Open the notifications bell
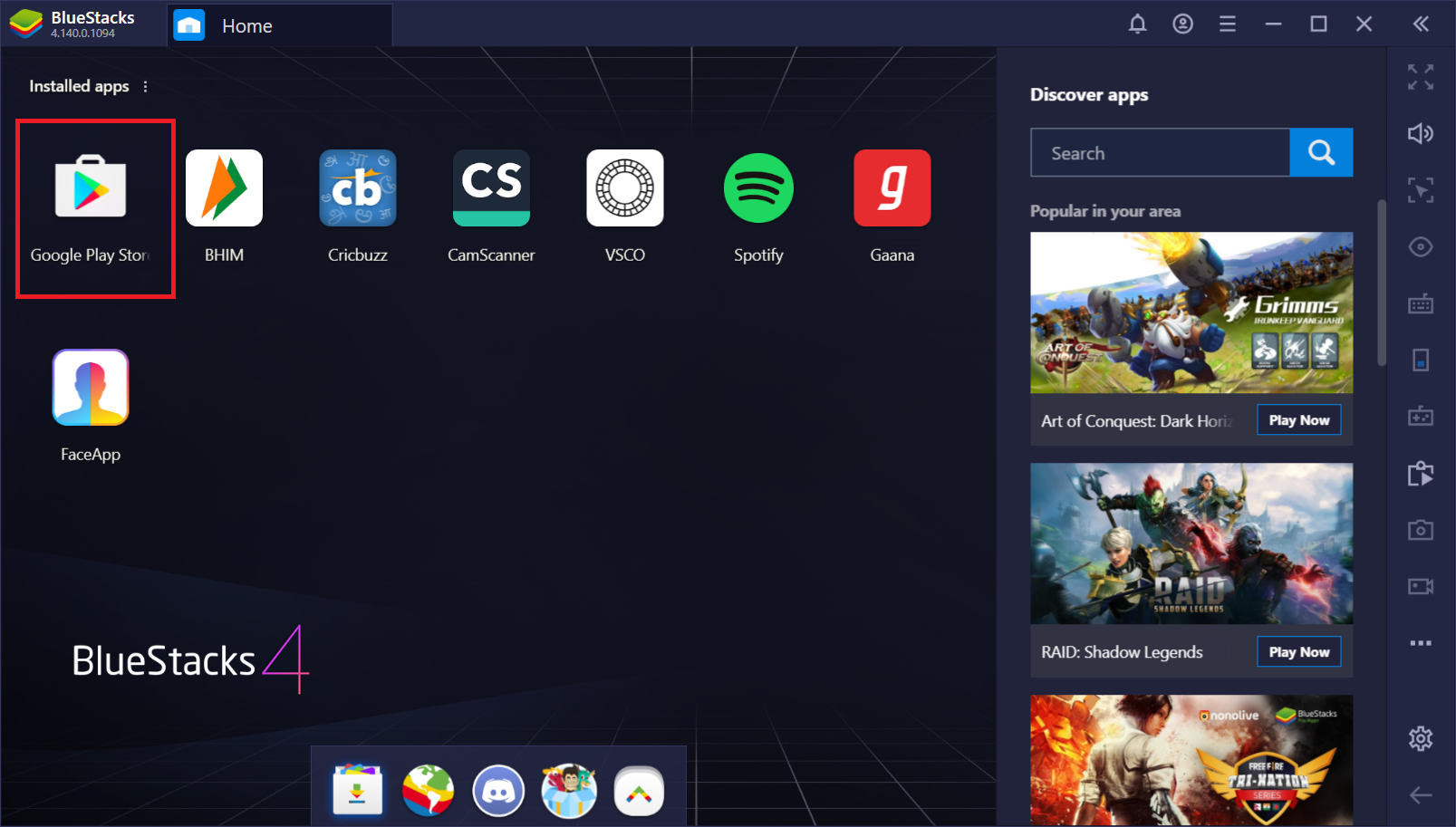This screenshot has height=827, width=1456. point(1138,24)
